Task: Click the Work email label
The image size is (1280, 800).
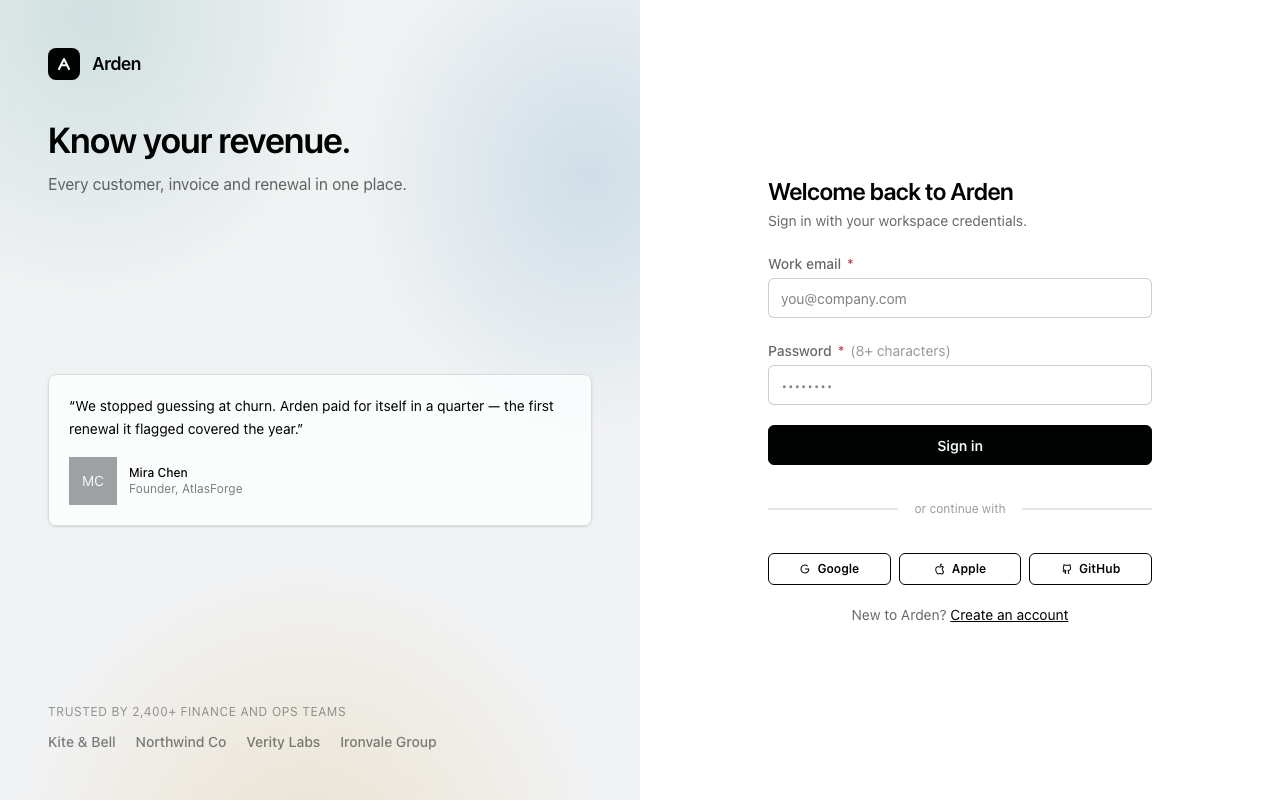Action: [804, 264]
